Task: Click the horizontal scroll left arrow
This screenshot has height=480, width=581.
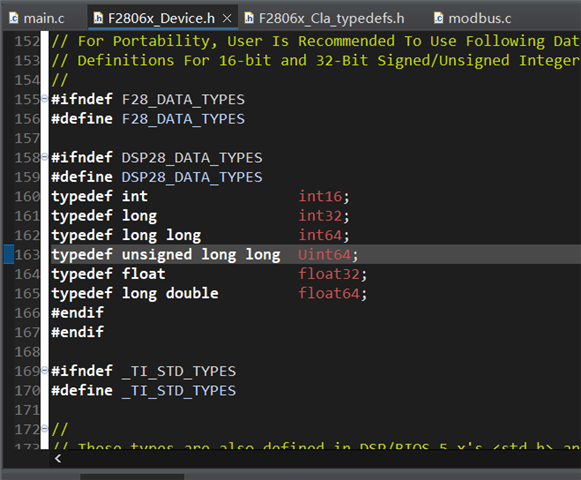Action: pos(58,459)
